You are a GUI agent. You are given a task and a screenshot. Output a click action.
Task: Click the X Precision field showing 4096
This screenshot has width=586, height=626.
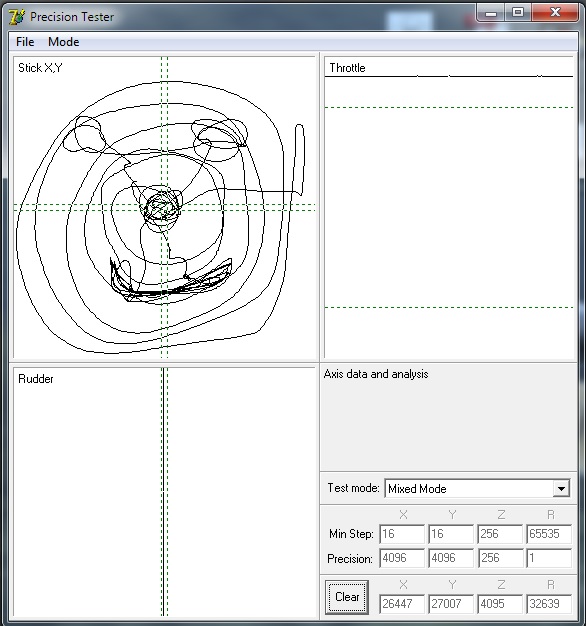click(402, 558)
